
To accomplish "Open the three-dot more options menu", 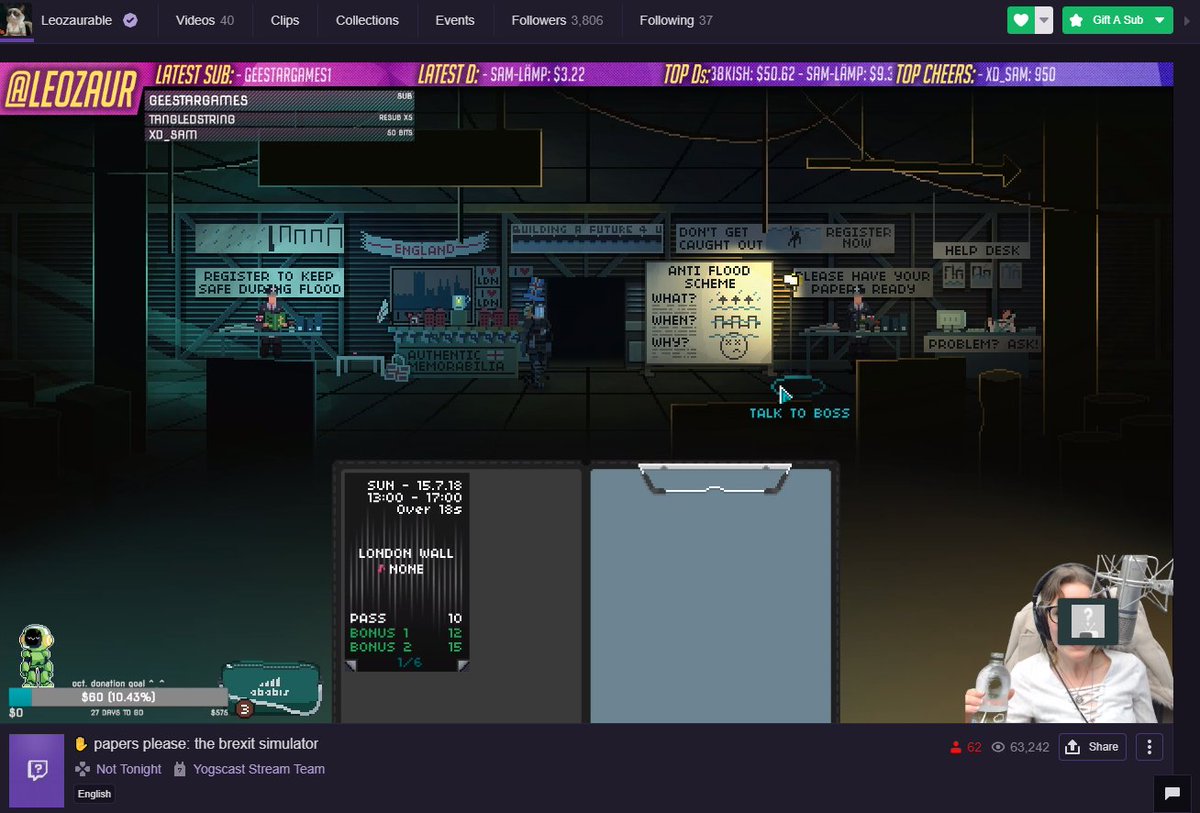I will [x=1150, y=747].
